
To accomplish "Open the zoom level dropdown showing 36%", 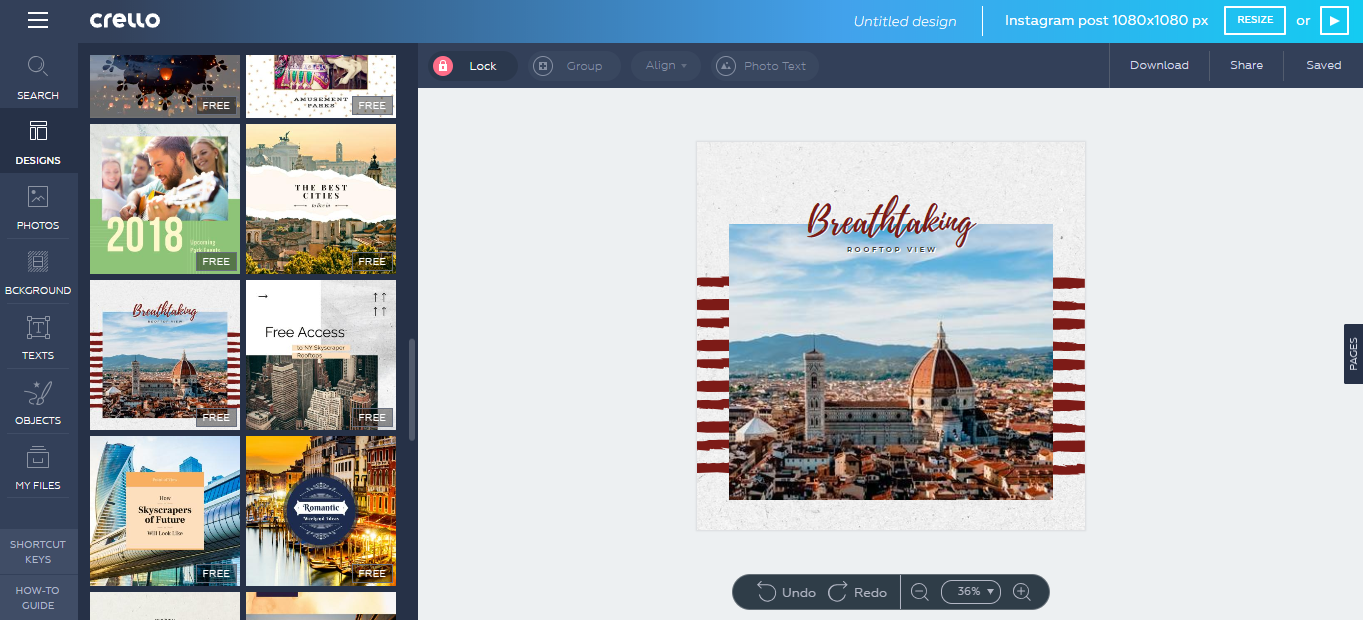I will (969, 592).
